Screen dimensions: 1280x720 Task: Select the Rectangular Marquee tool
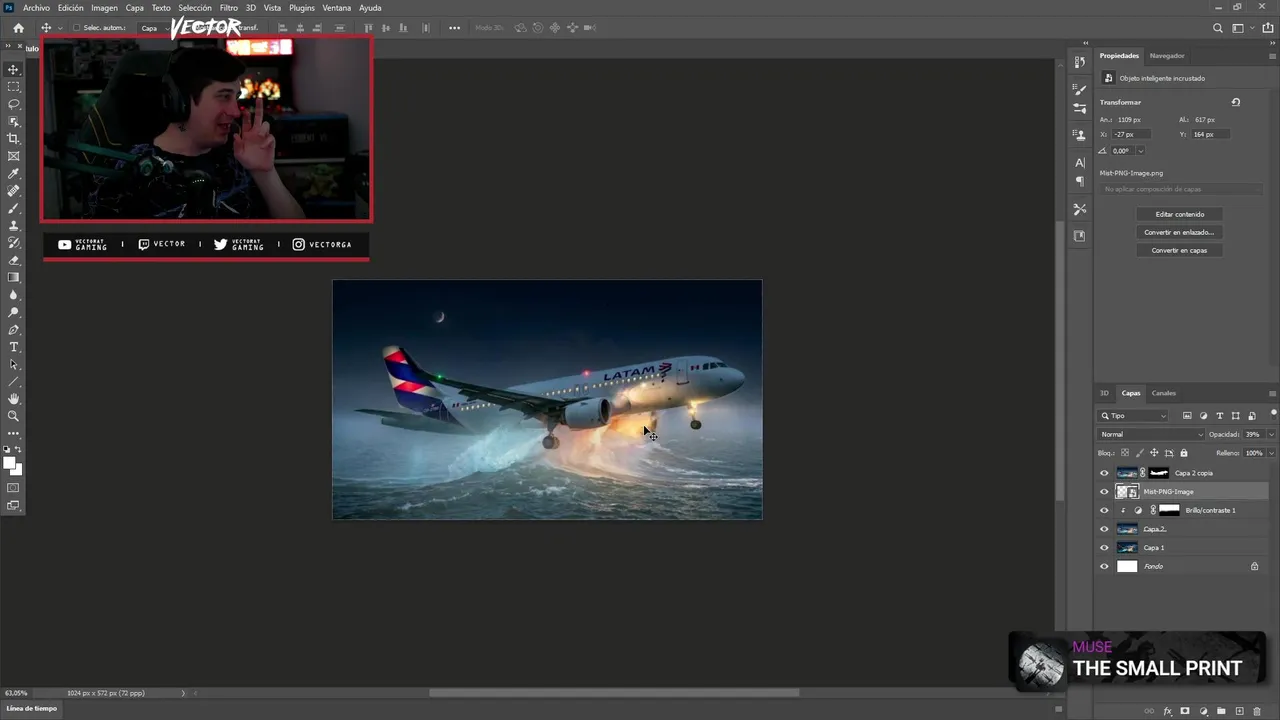point(14,87)
